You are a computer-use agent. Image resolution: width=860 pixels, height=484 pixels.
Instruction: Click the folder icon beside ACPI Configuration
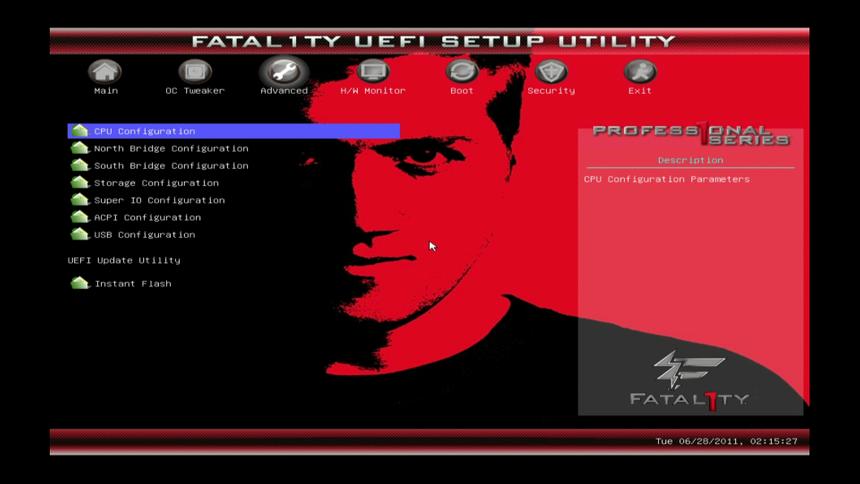pos(80,217)
